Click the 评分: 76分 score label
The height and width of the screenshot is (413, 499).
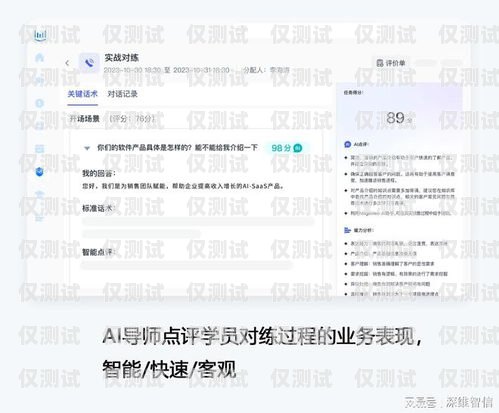pos(132,119)
